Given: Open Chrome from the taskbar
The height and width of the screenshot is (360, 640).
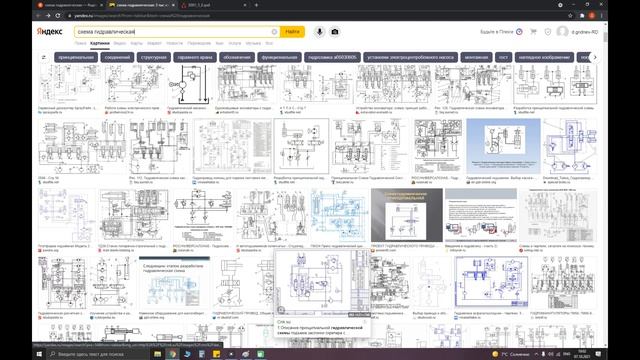Looking at the screenshot, I should (172, 354).
